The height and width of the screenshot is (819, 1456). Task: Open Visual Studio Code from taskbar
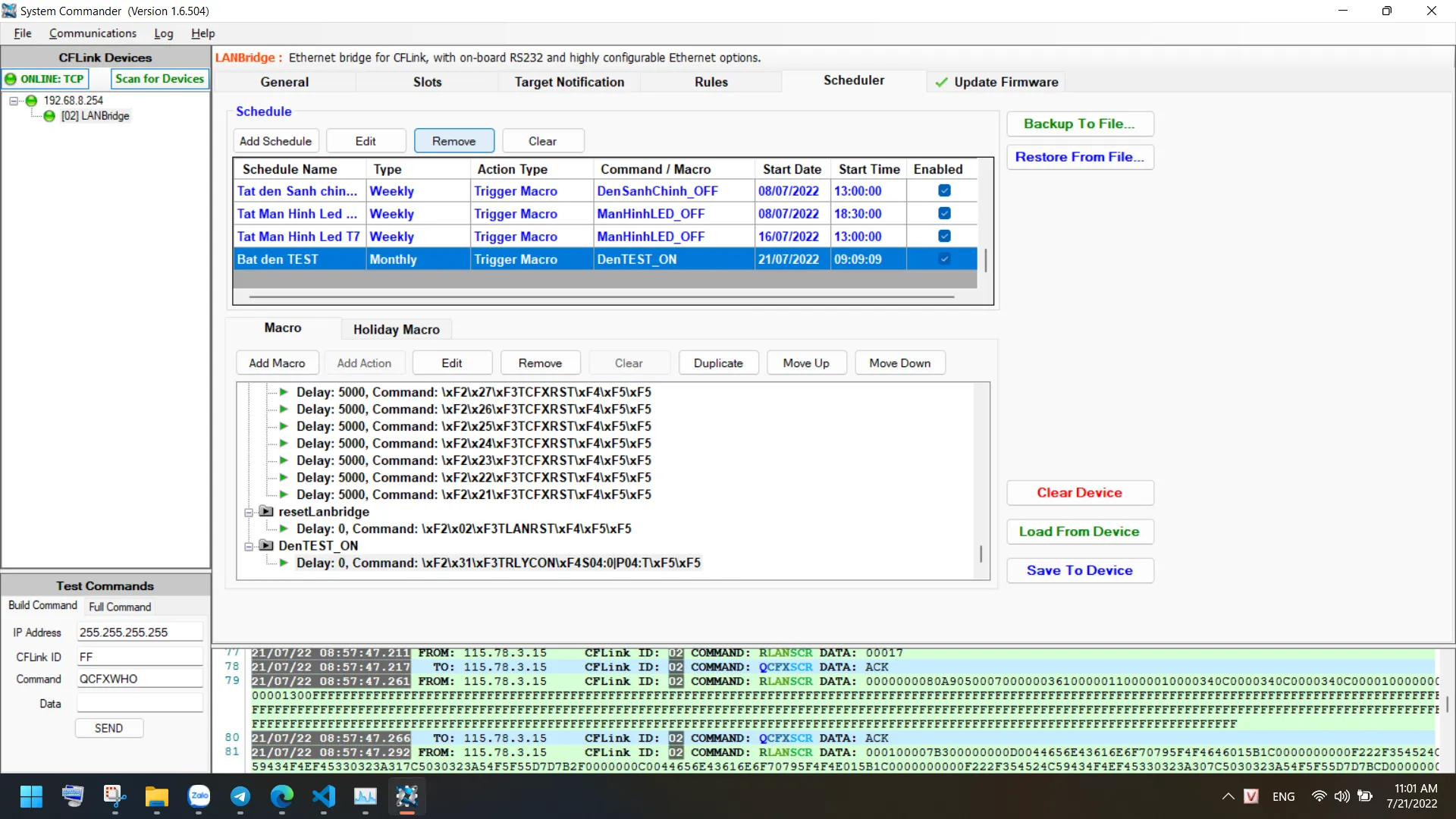[324, 796]
